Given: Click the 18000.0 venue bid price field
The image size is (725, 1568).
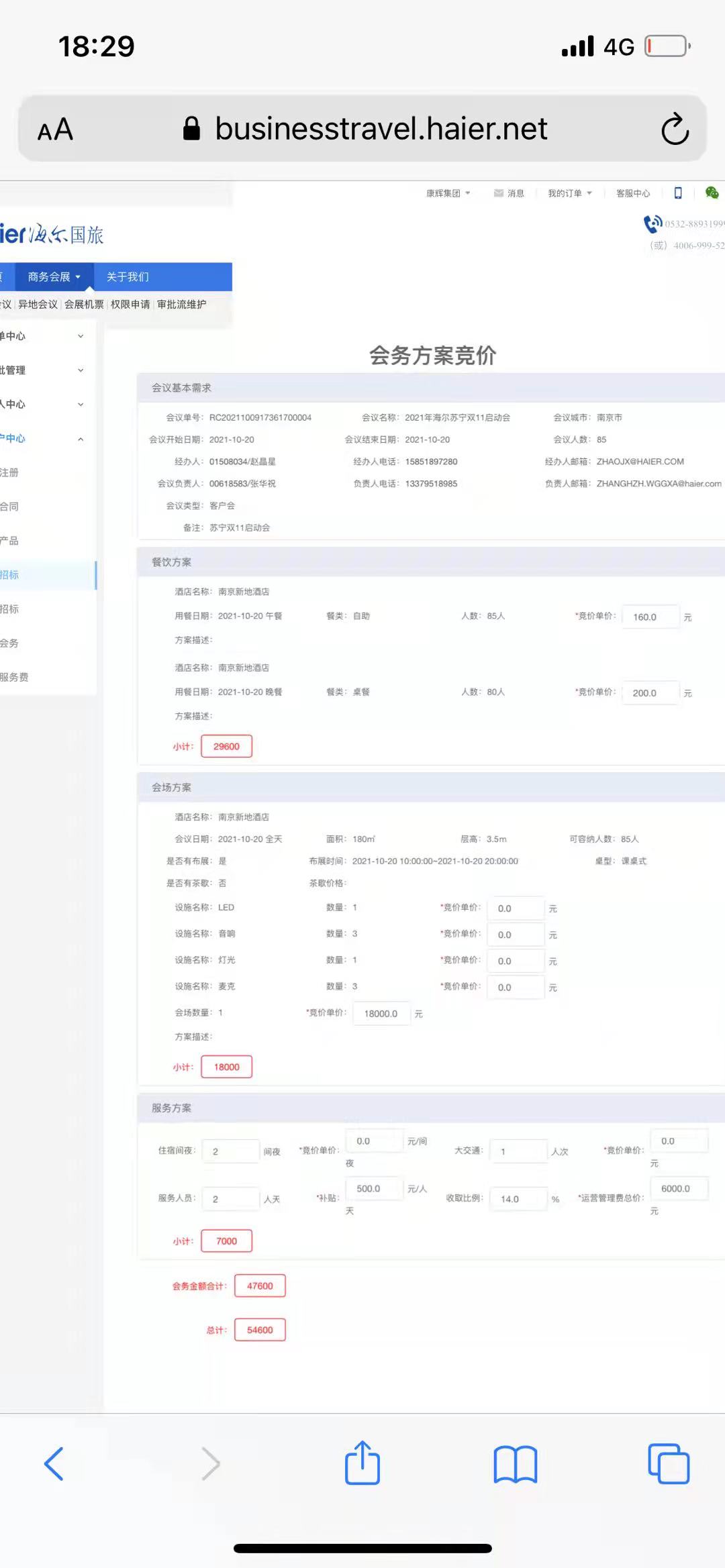Looking at the screenshot, I should tap(381, 1013).
